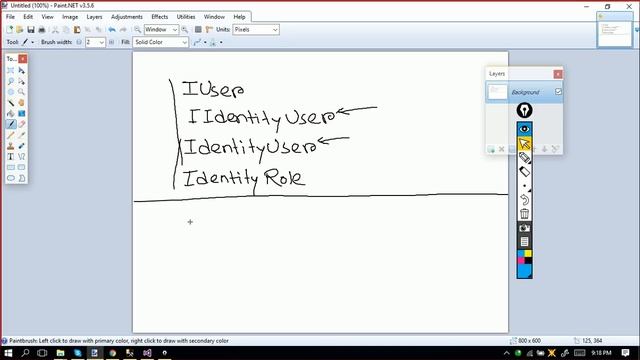Uncheck Background layer visibility checkbox
Image resolution: width=640 pixels, height=360 pixels.
pyautogui.click(x=558, y=91)
